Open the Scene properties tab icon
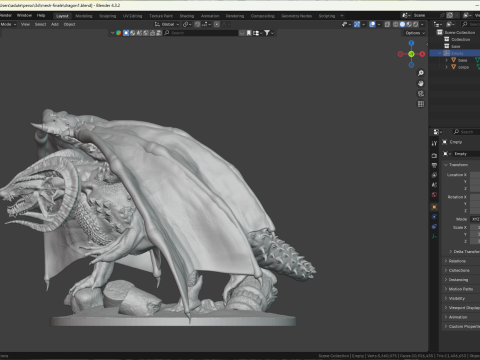Image resolution: width=480 pixels, height=360 pixels. 434,185
